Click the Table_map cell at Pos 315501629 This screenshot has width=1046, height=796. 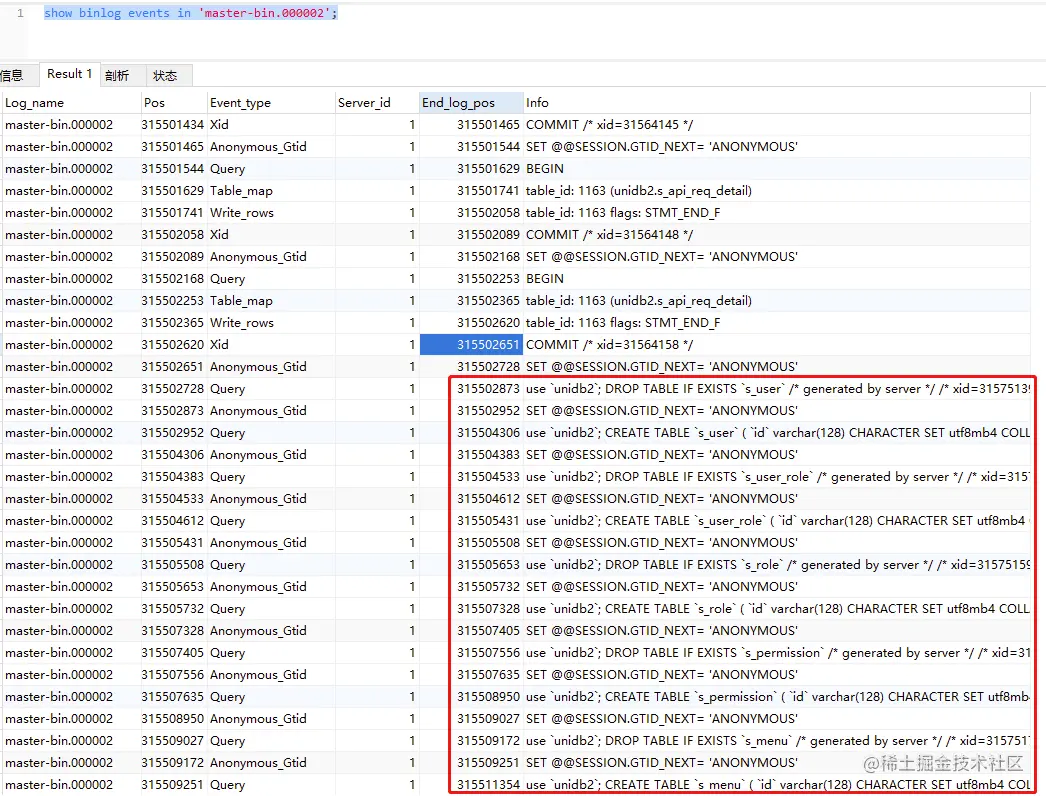coord(270,191)
